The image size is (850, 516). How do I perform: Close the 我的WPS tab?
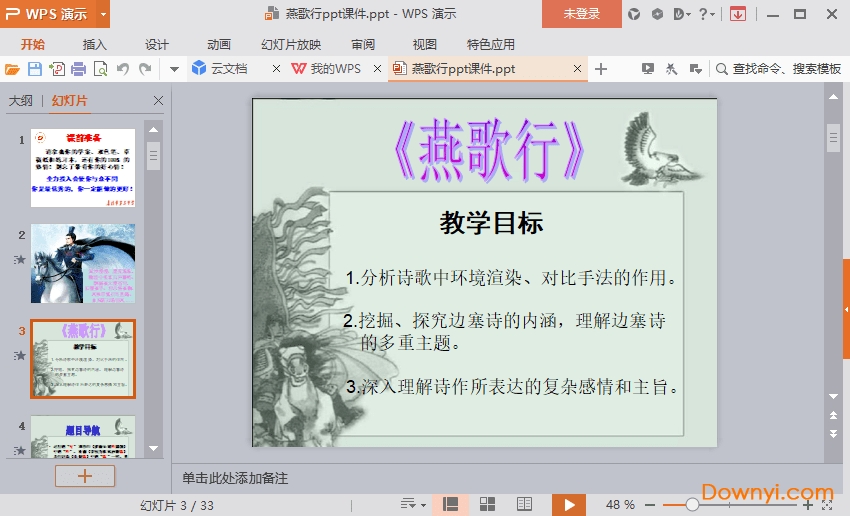pyautogui.click(x=377, y=69)
